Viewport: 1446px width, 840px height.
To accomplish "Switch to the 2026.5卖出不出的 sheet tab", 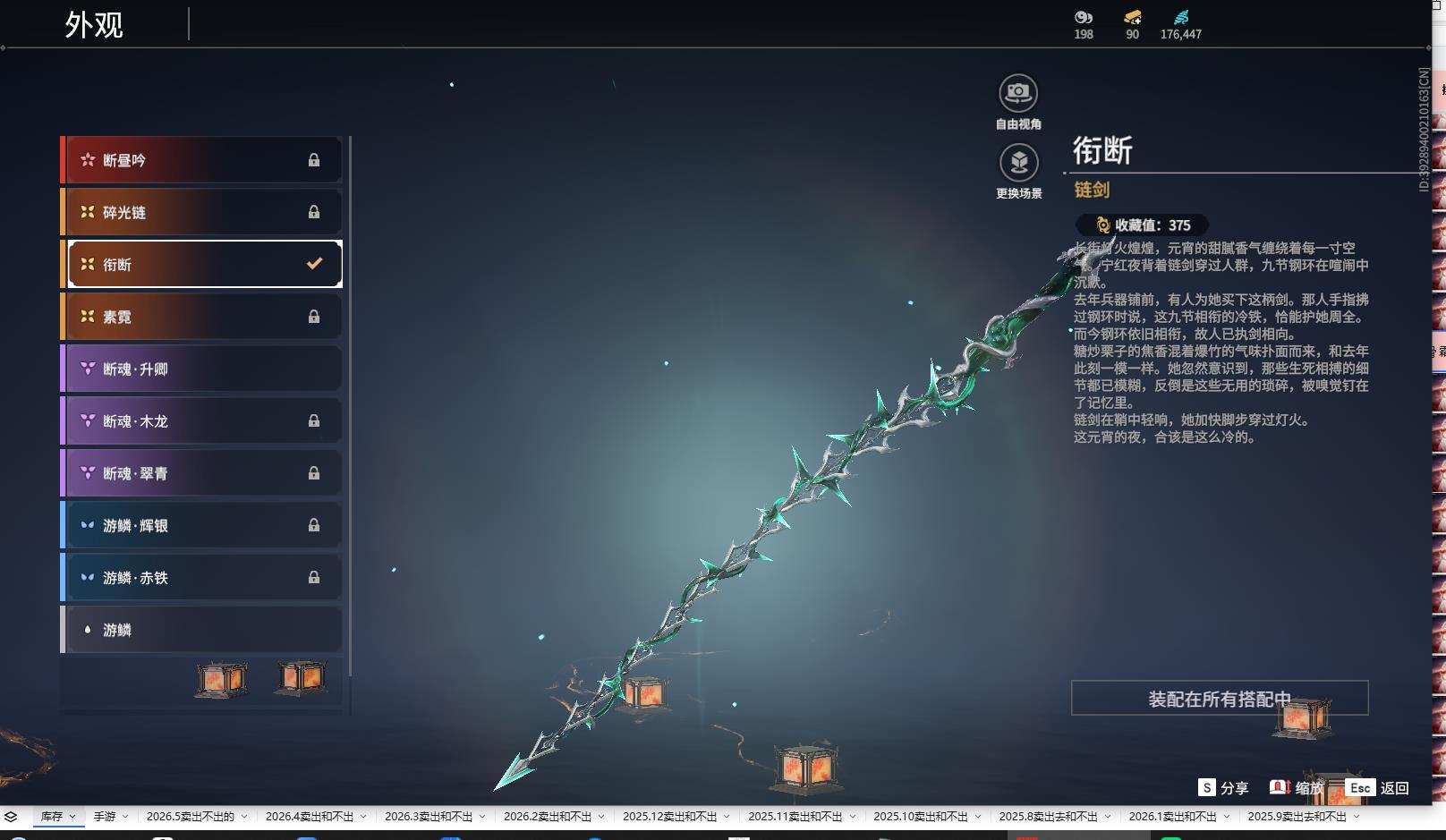I will [x=191, y=817].
